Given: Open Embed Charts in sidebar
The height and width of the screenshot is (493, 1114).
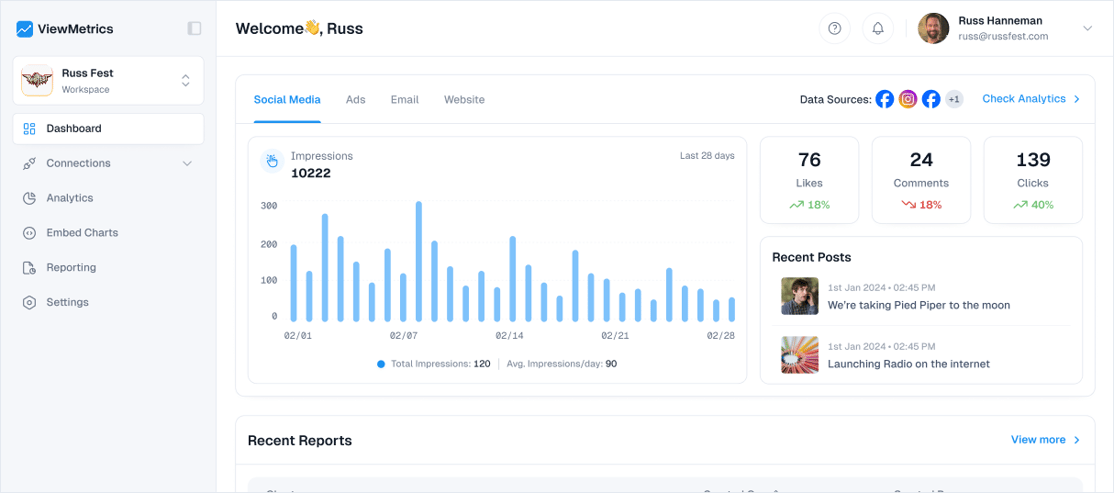Looking at the screenshot, I should coord(108,233).
